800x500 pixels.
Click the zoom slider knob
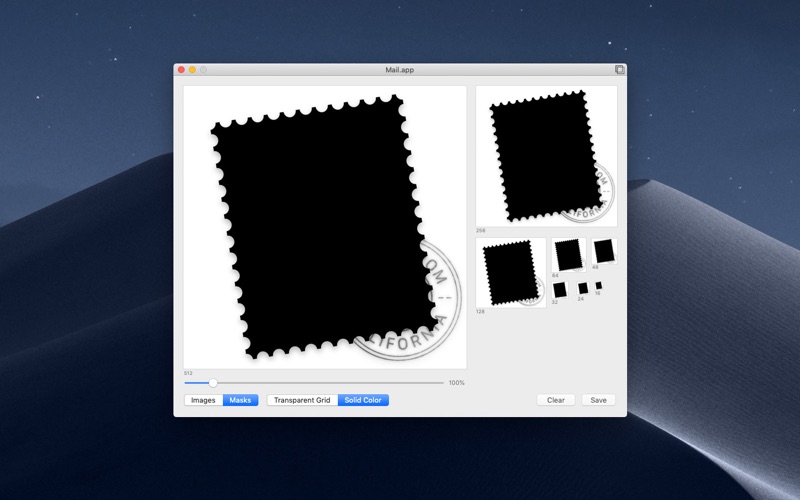(213, 383)
